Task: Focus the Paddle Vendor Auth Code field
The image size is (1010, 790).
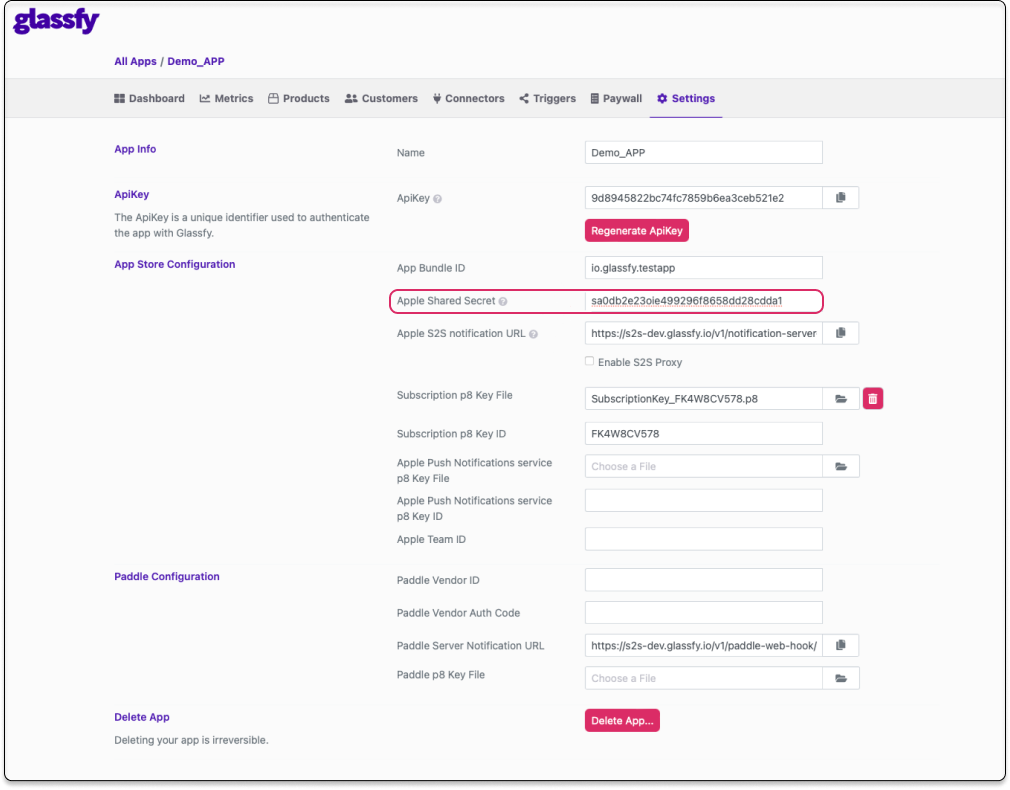Action: click(x=703, y=613)
